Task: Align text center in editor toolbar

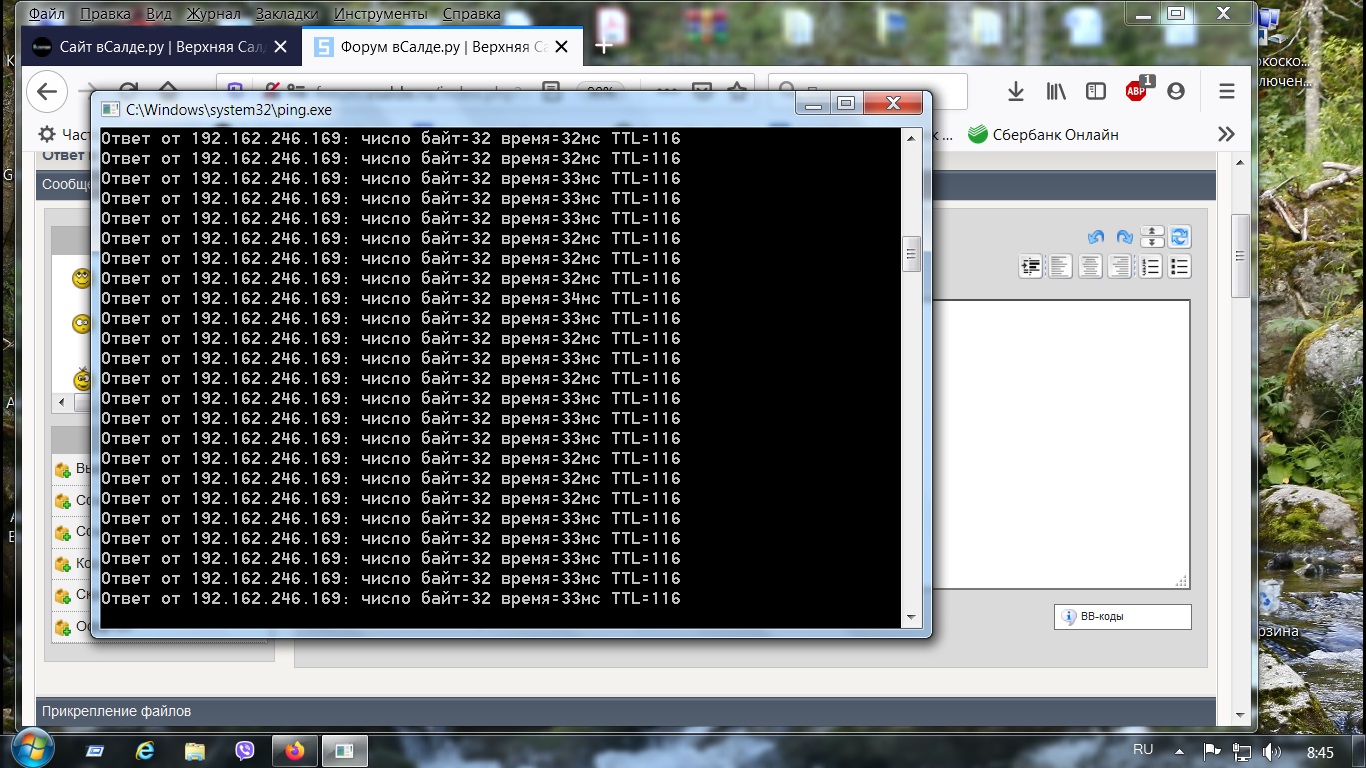Action: pos(1090,267)
